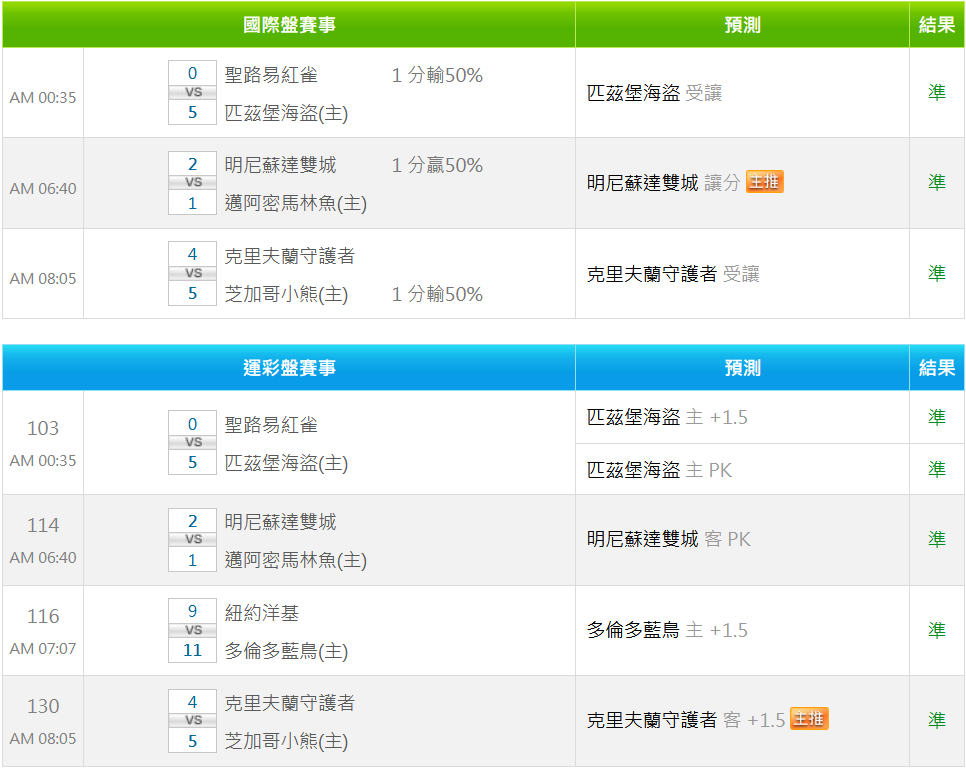Click game number 116
966x770 pixels.
coord(43,616)
